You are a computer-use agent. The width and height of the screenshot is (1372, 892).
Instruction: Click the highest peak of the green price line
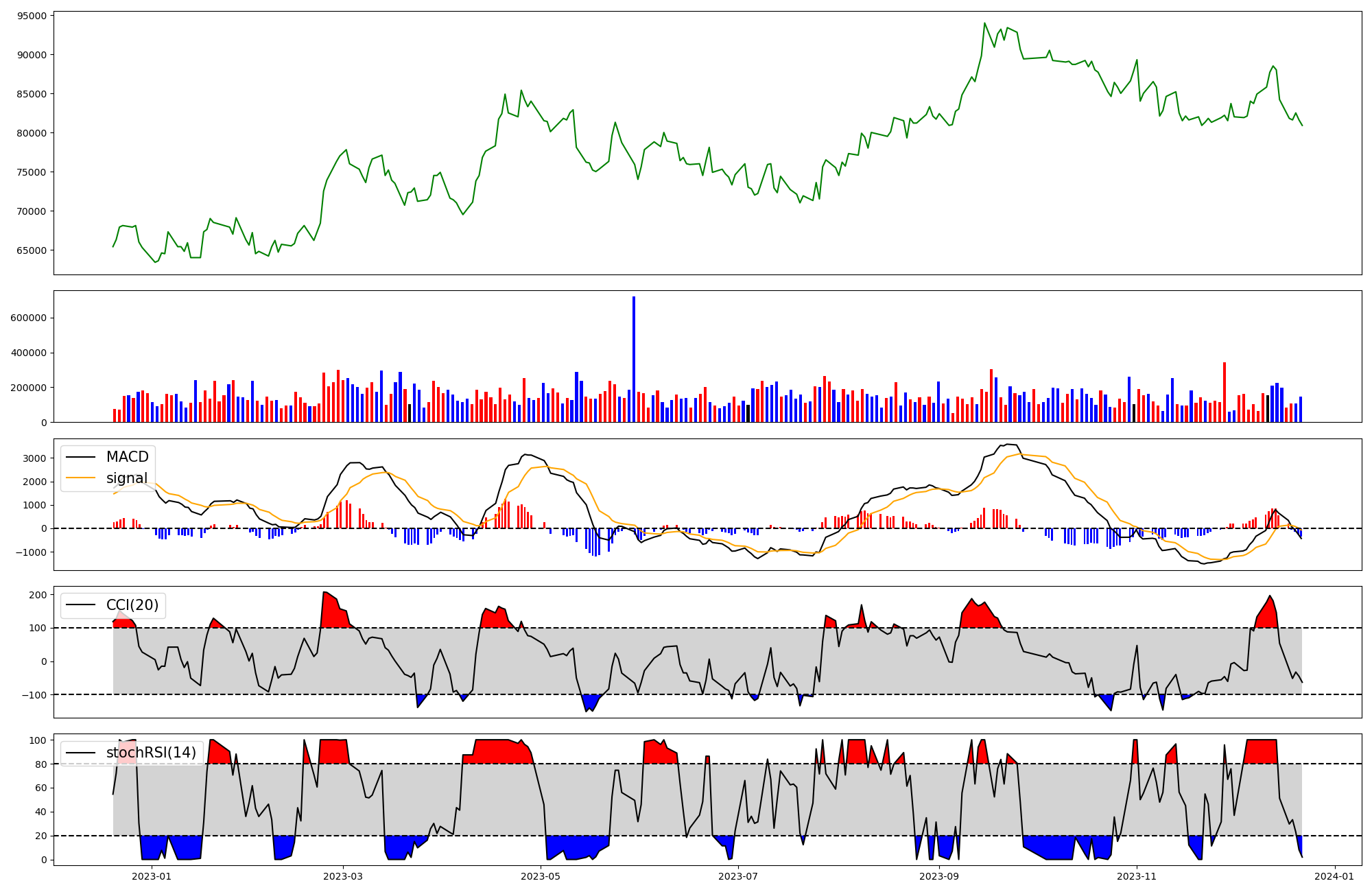984,23
